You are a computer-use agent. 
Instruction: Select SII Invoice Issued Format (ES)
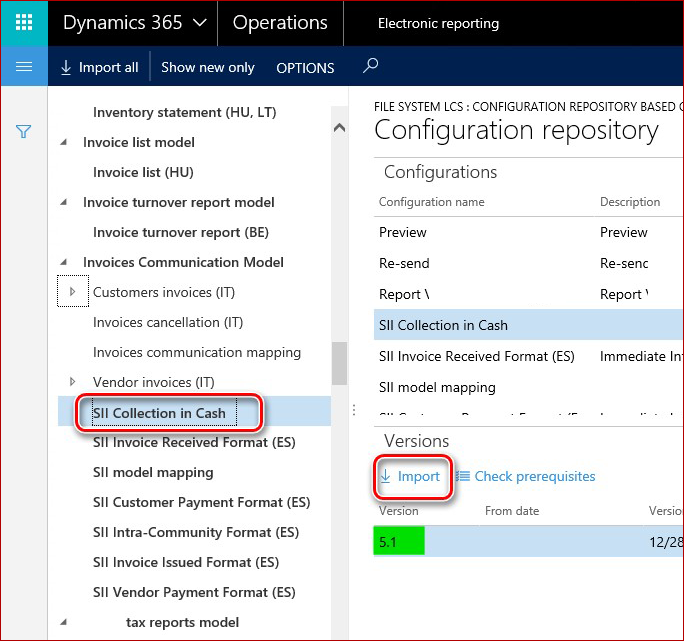click(186, 562)
